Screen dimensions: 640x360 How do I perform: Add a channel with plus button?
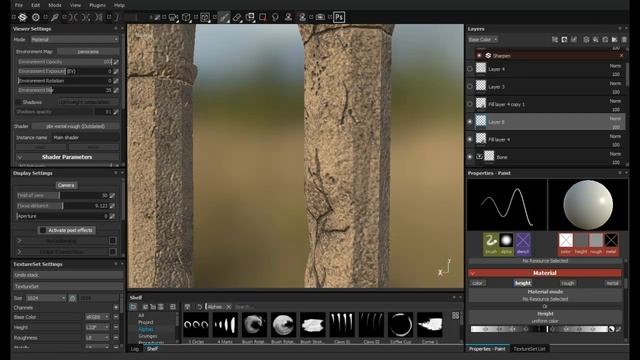(116, 307)
